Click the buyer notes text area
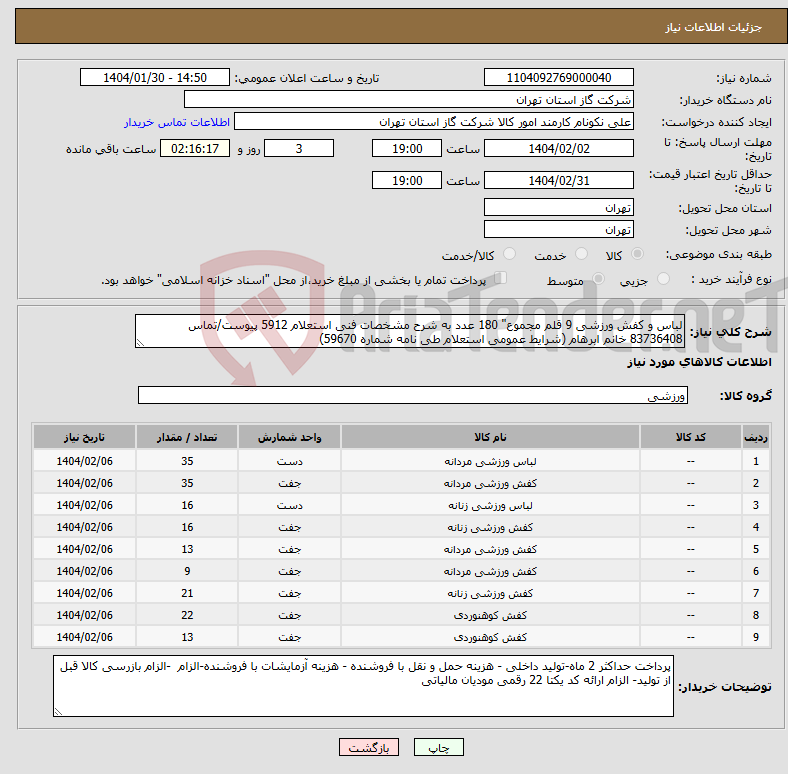This screenshot has height=774, width=788. click(x=363, y=686)
